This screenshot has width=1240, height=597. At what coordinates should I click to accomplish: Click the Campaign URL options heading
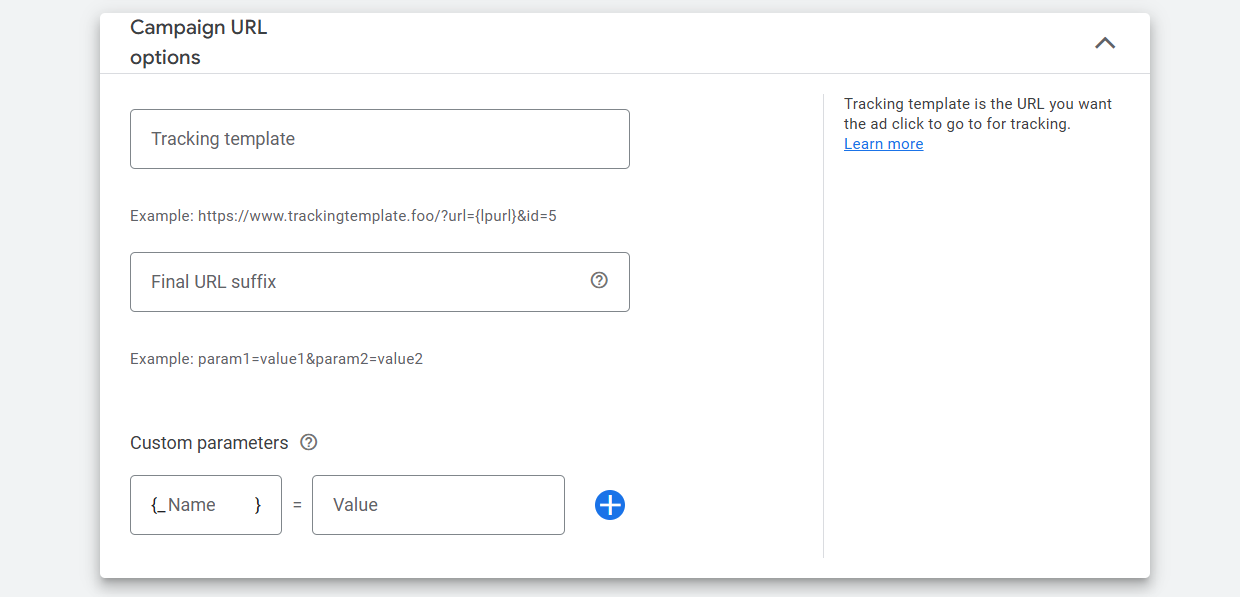[x=198, y=42]
